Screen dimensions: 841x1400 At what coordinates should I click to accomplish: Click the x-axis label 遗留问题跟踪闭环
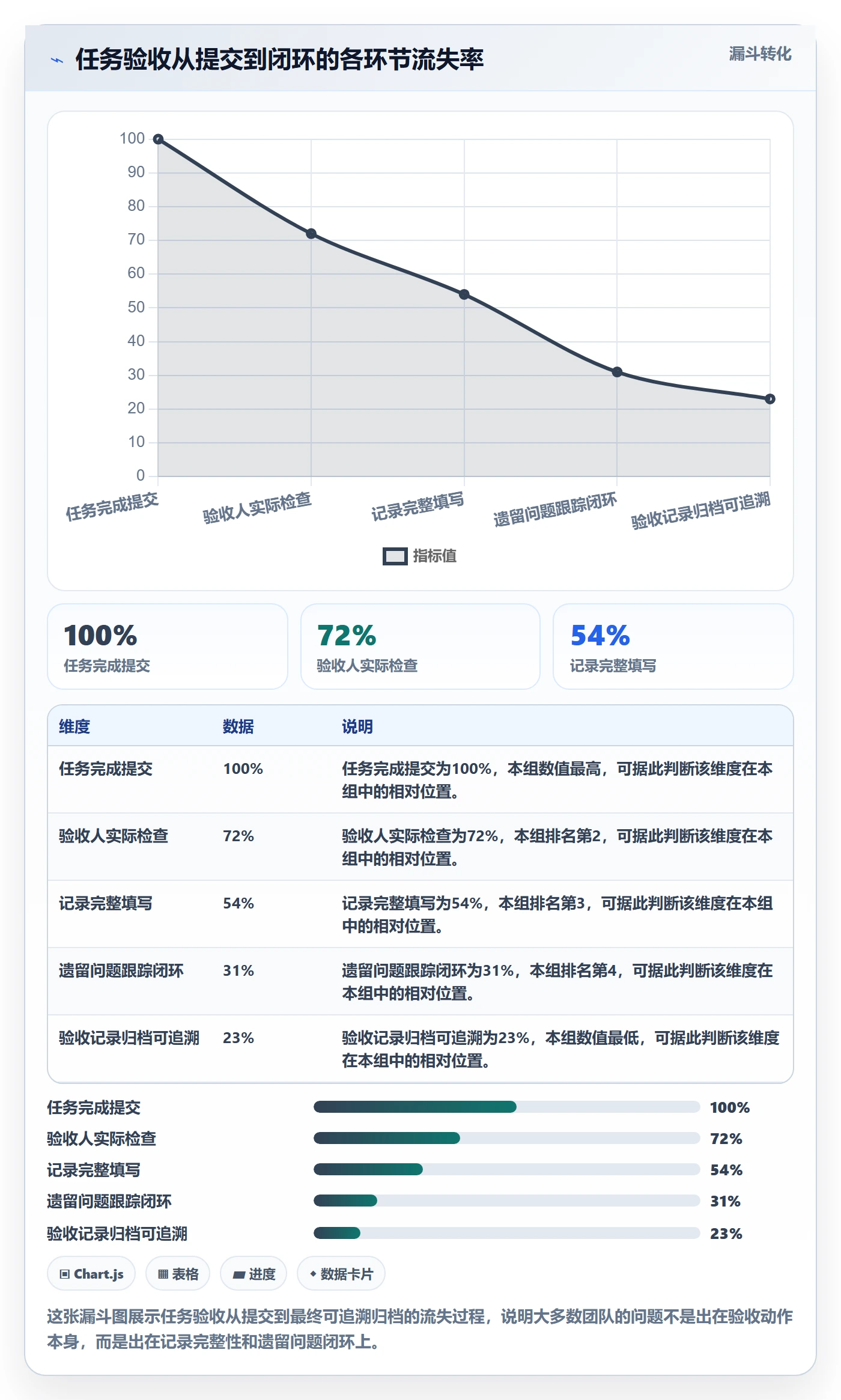point(555,510)
